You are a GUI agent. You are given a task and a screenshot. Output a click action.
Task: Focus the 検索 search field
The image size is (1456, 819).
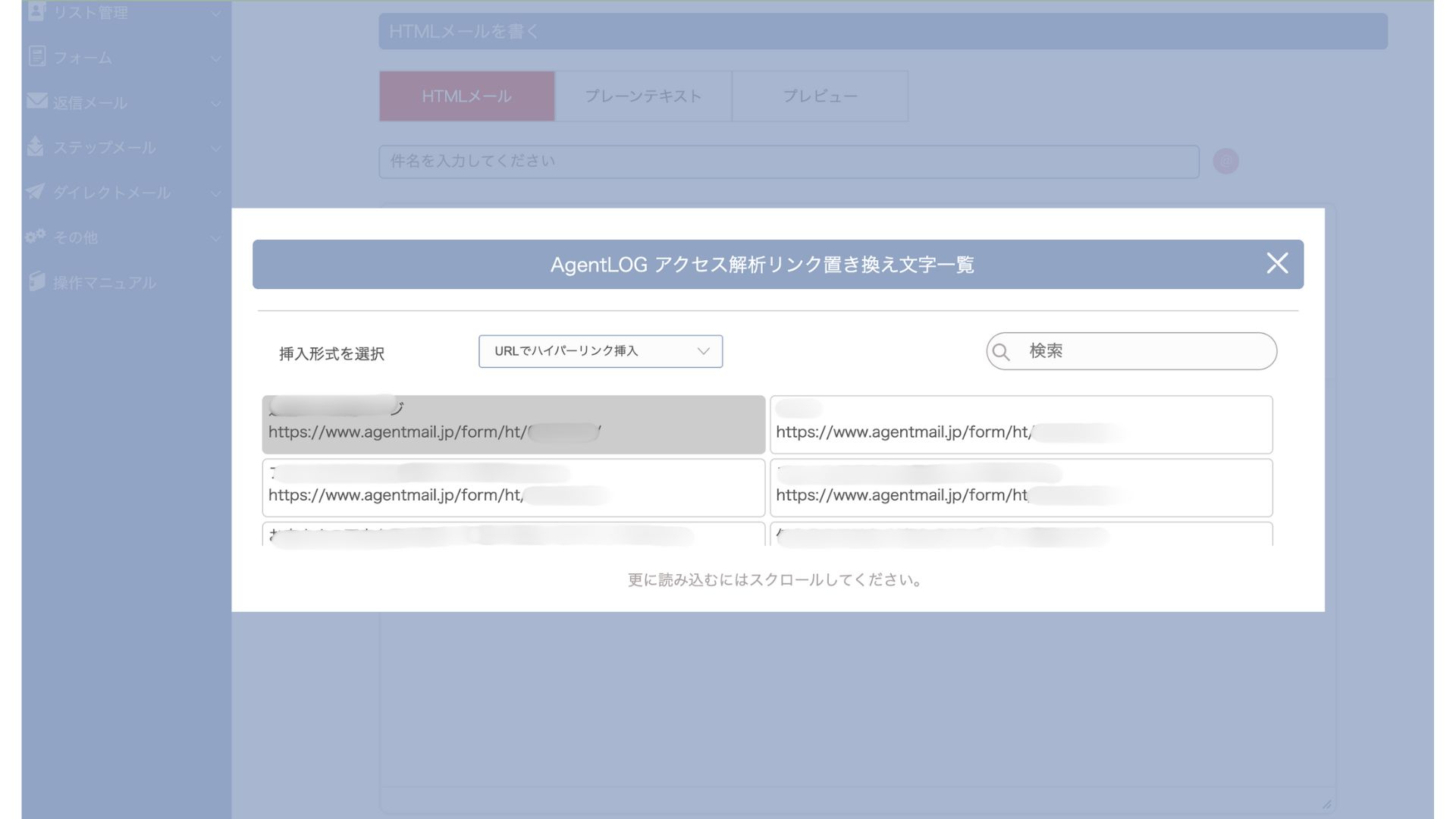(1131, 351)
